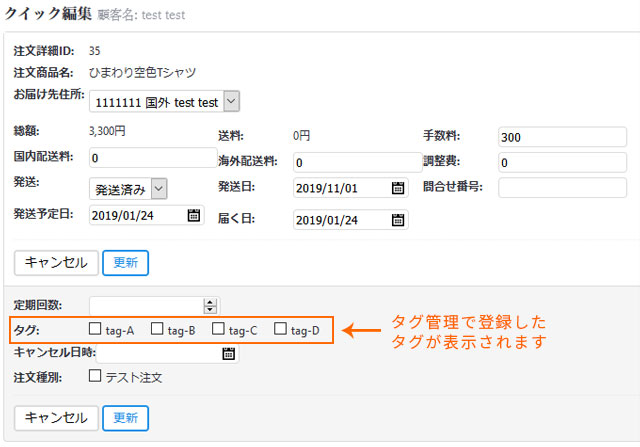640x447 pixels.
Task: Check the tag-A checkbox
Action: tap(95, 329)
